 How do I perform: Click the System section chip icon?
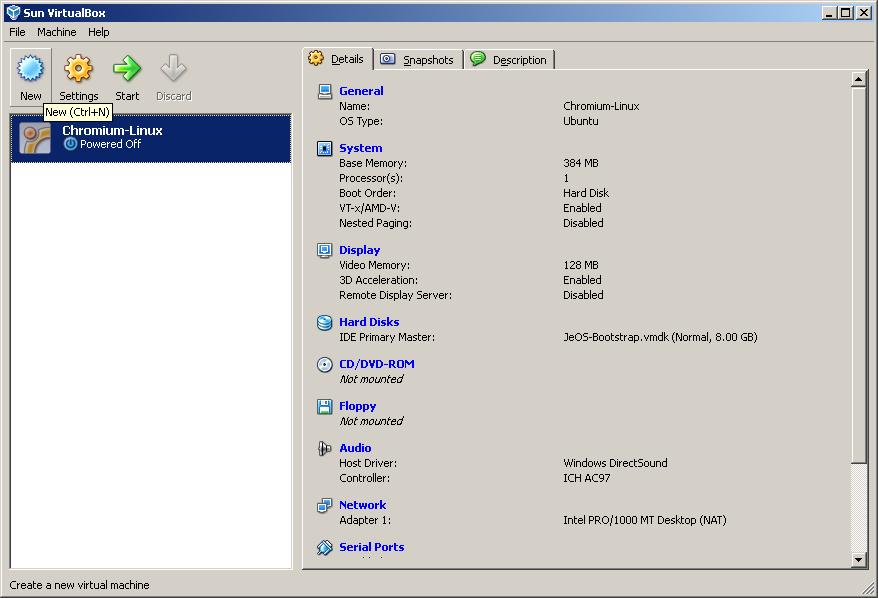(x=325, y=148)
